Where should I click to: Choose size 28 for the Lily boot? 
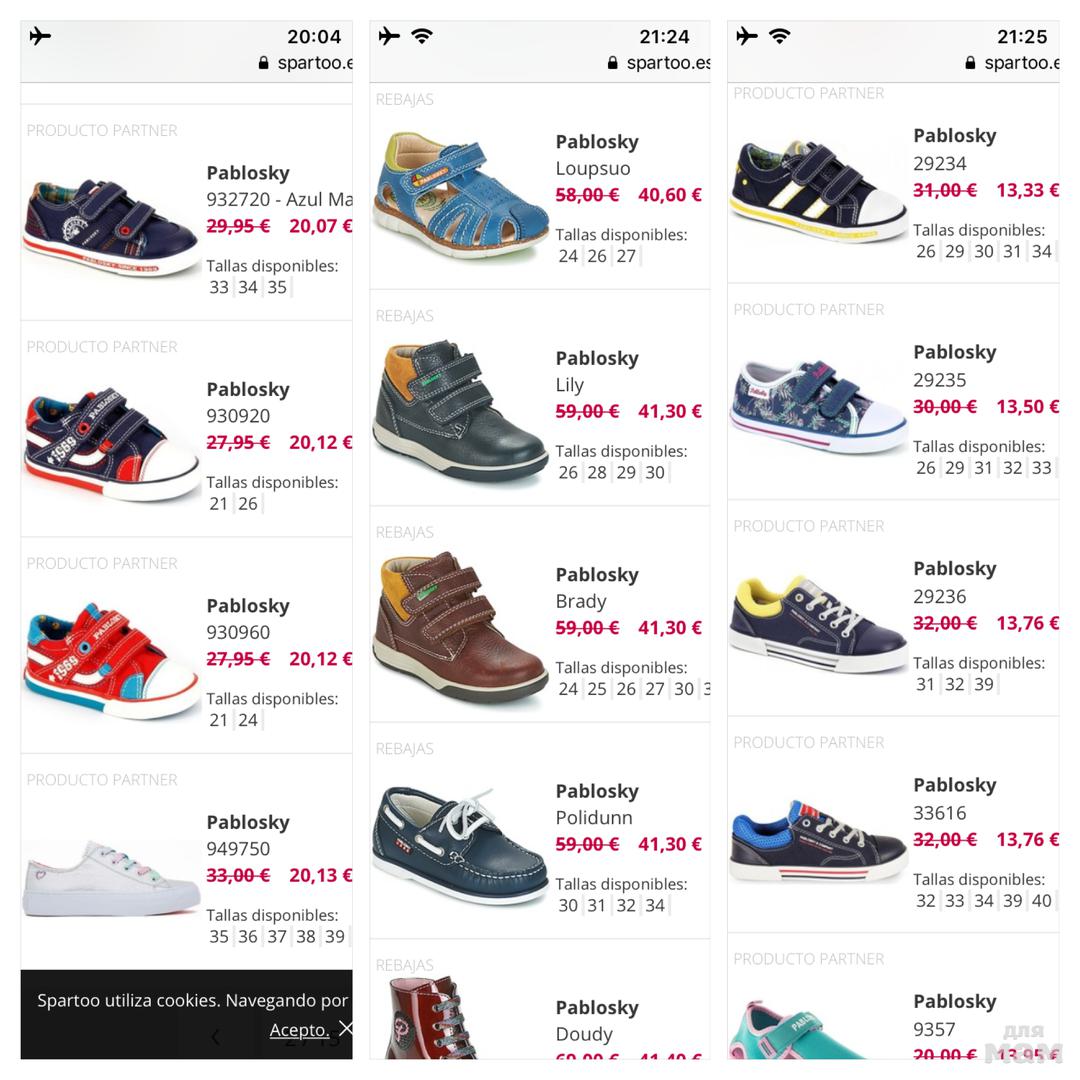597,473
